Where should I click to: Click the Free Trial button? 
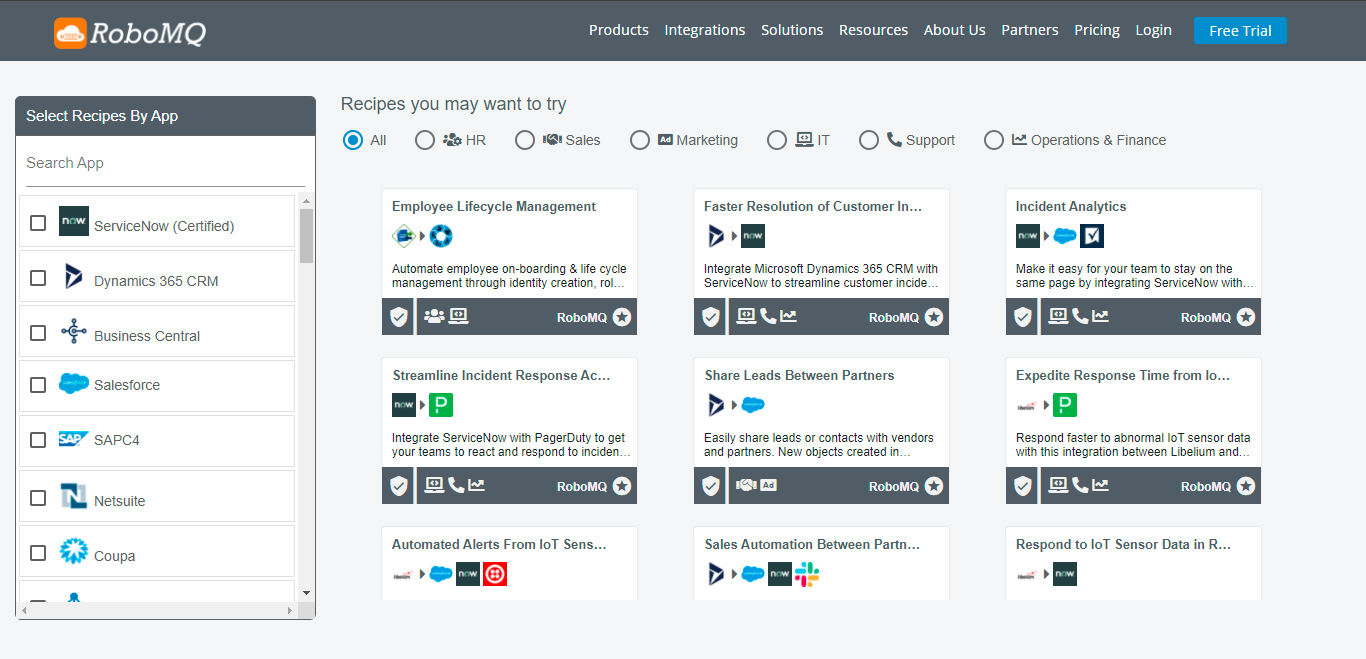pos(1240,30)
